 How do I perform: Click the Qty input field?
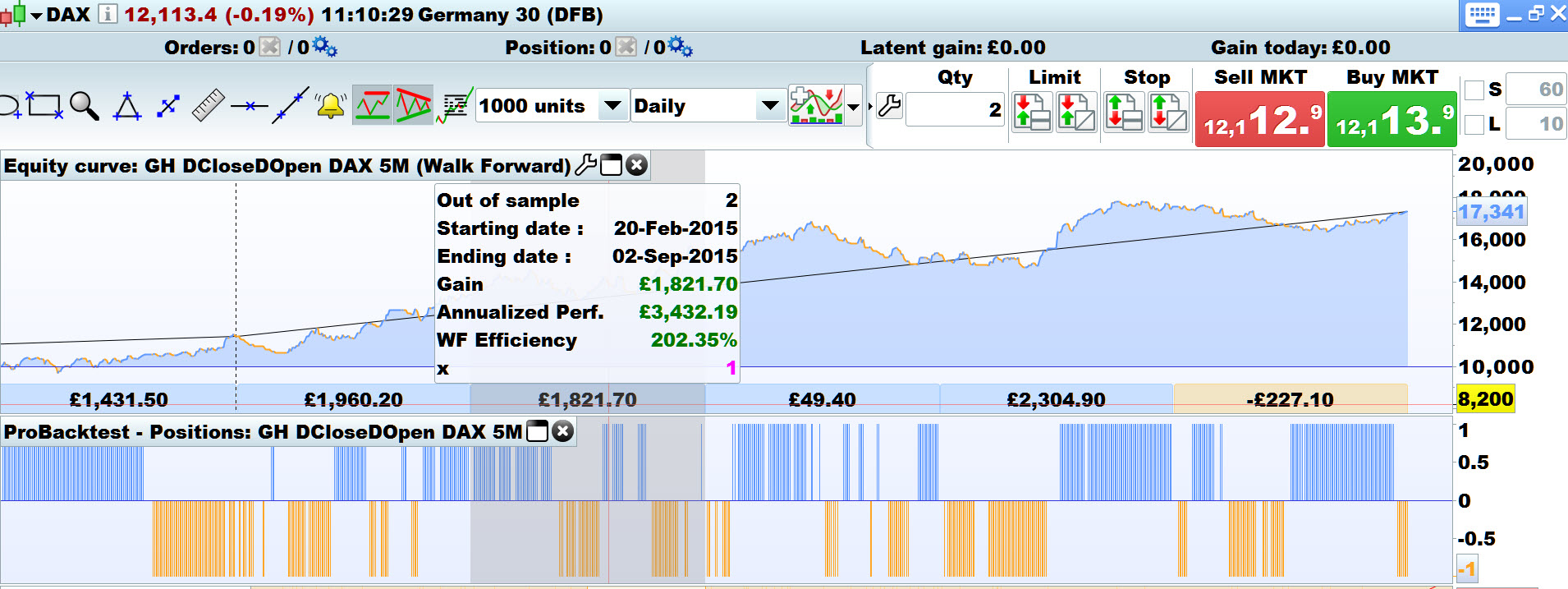coord(955,109)
